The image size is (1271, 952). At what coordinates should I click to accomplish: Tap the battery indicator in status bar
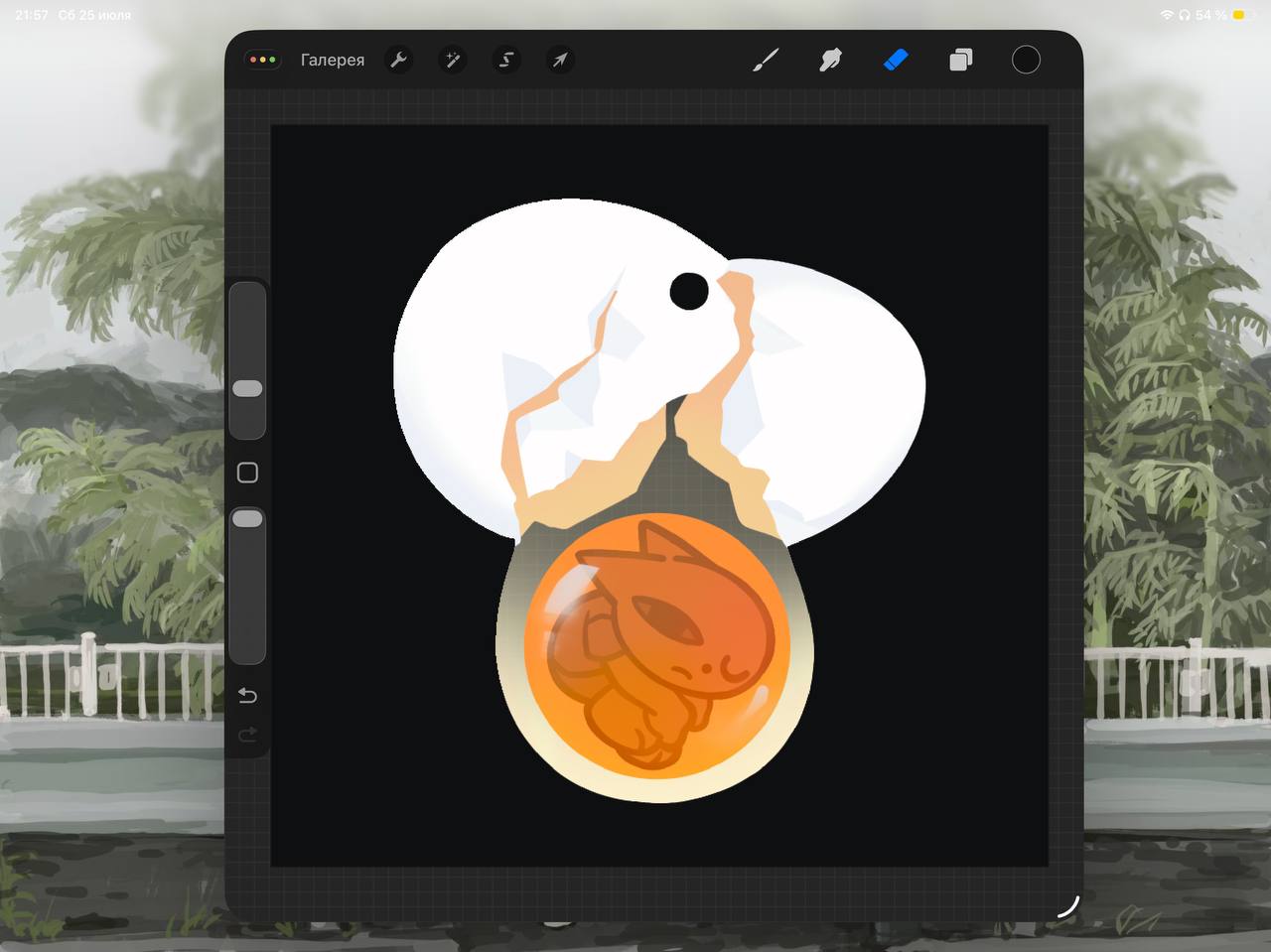pos(1243,15)
